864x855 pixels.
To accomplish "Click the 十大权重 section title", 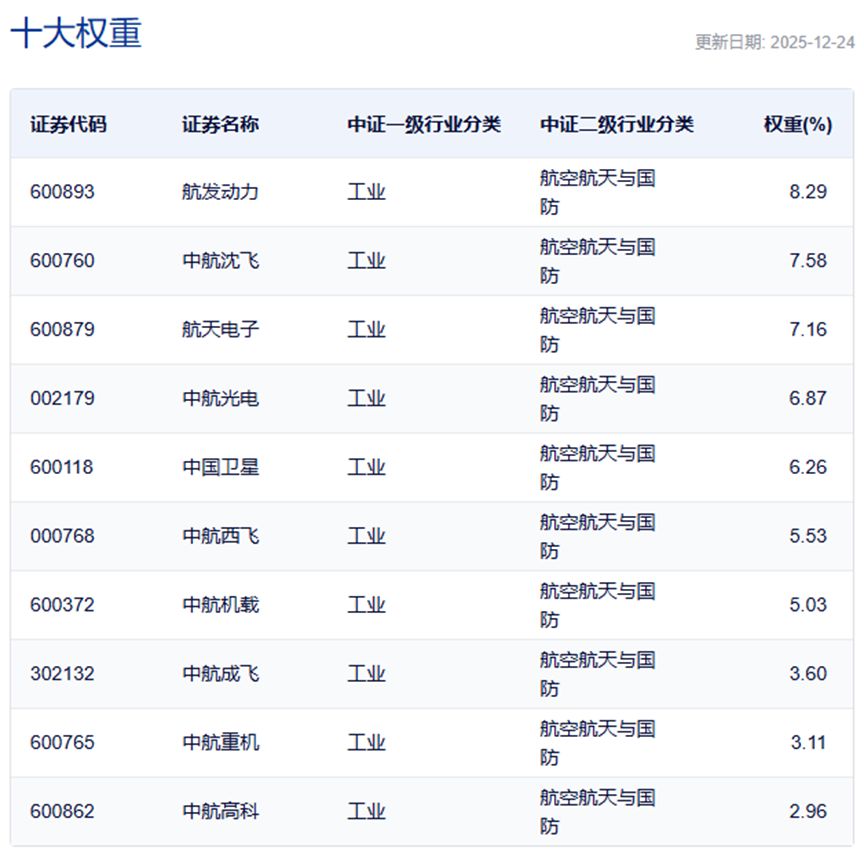I will pos(76,32).
